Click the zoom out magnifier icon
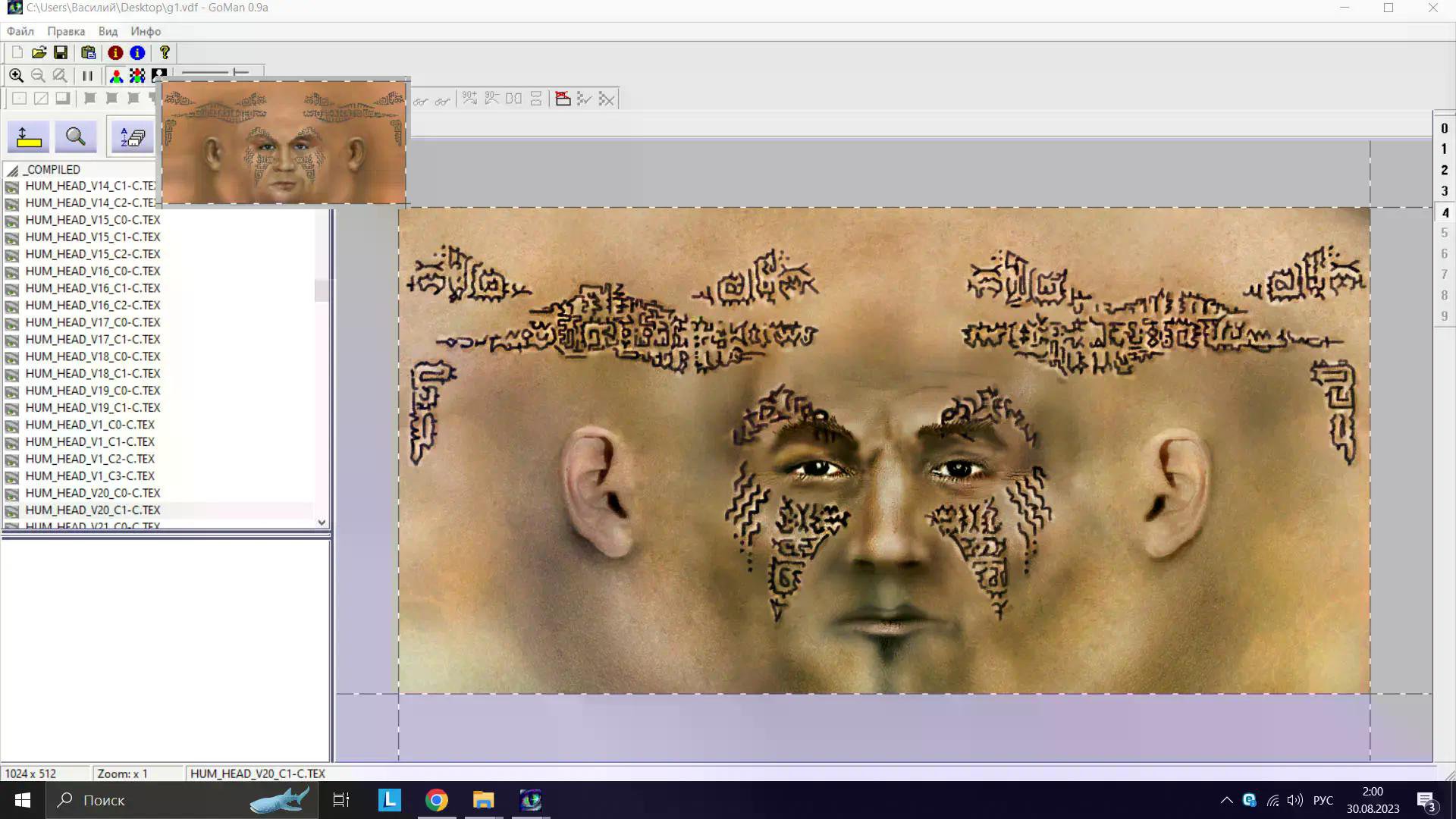The width and height of the screenshot is (1456, 819). [38, 76]
